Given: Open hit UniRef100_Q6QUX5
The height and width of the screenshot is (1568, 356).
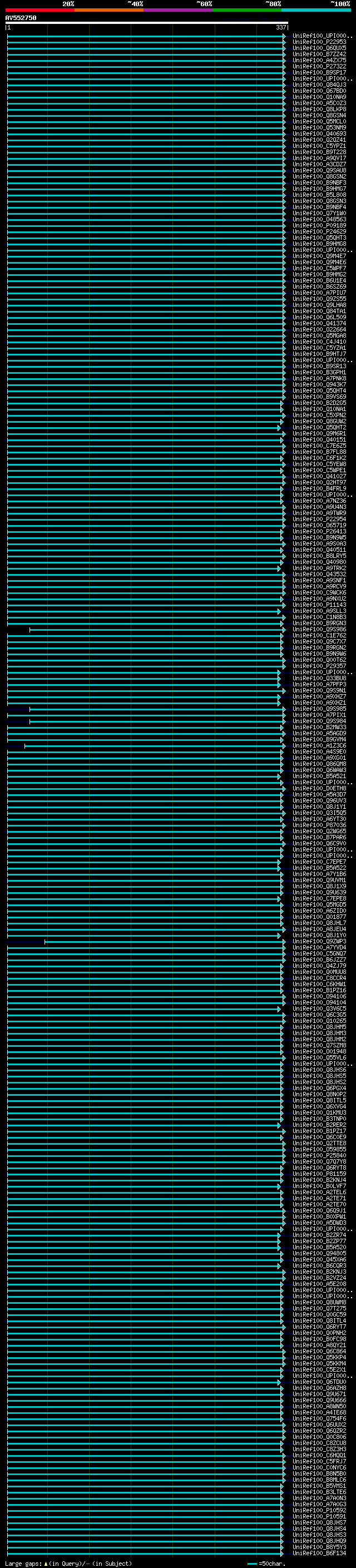Looking at the screenshot, I should pyautogui.click(x=319, y=48).
